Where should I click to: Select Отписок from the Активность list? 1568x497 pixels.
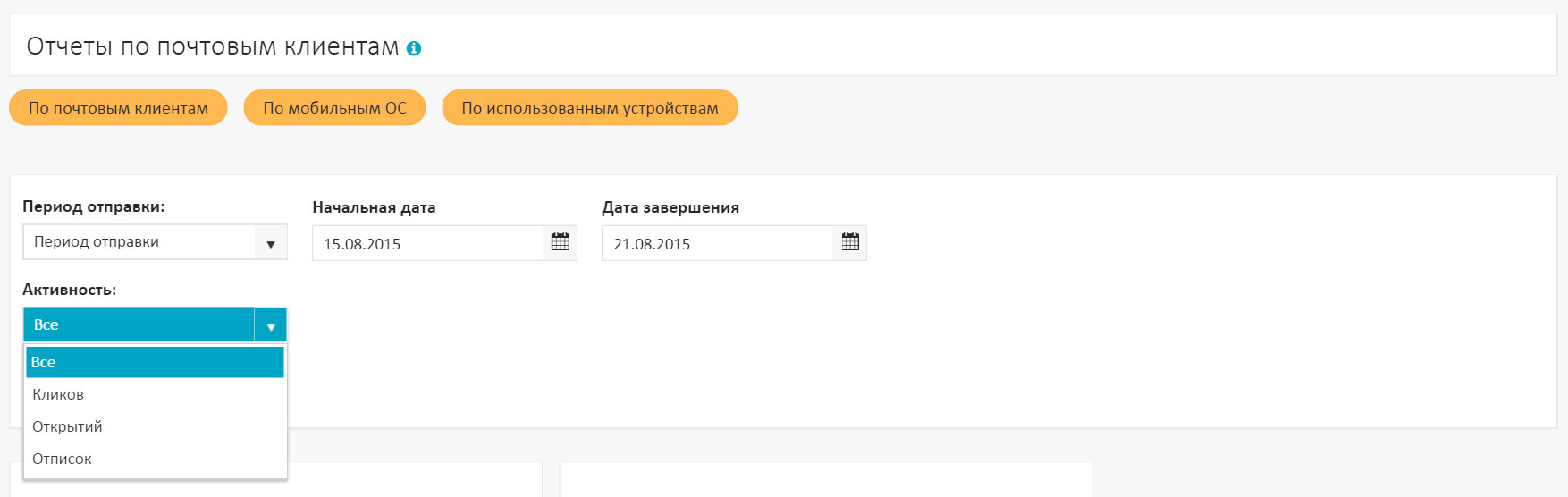click(62, 459)
